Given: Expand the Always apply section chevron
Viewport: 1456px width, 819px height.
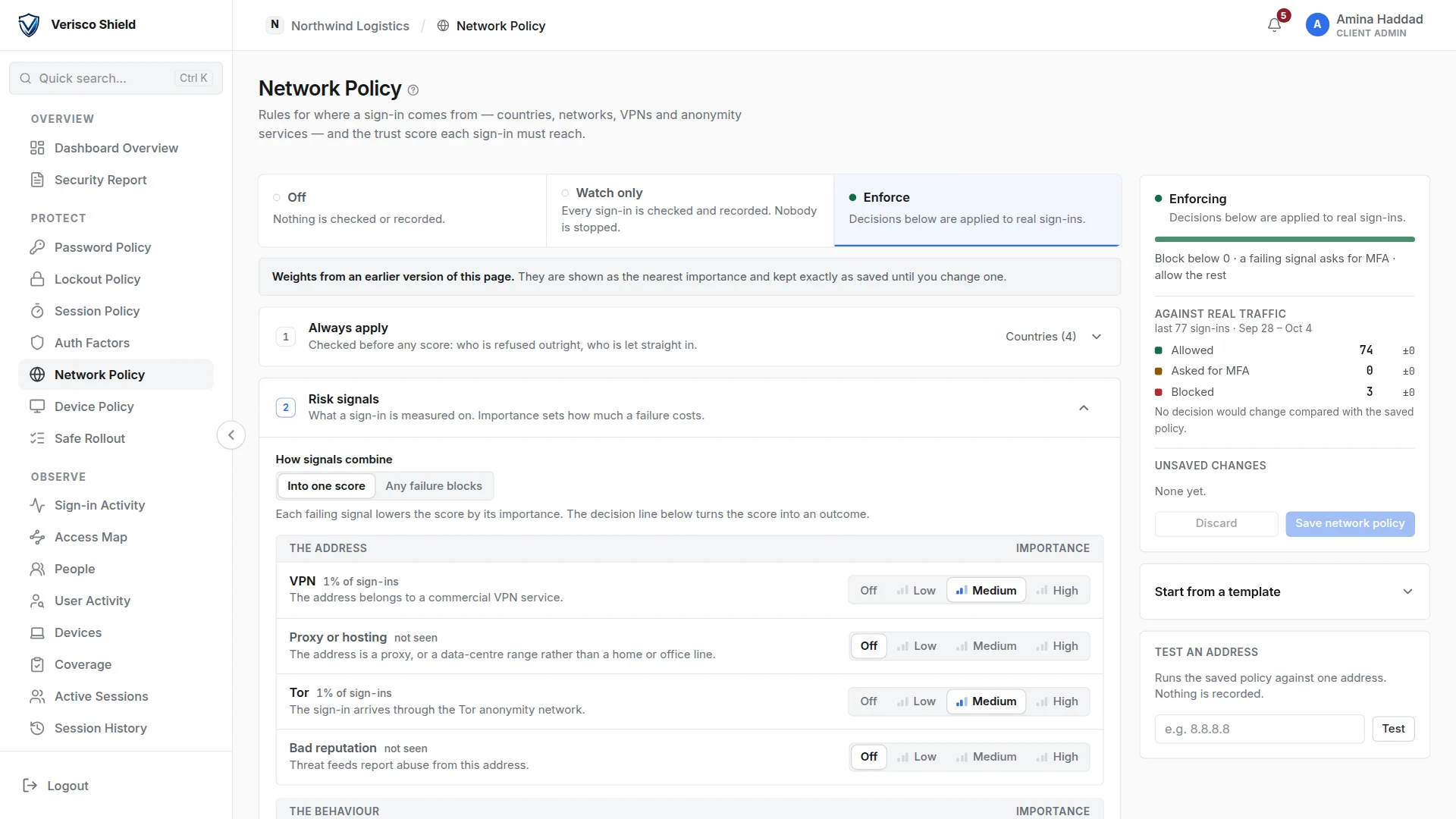Looking at the screenshot, I should [1097, 337].
